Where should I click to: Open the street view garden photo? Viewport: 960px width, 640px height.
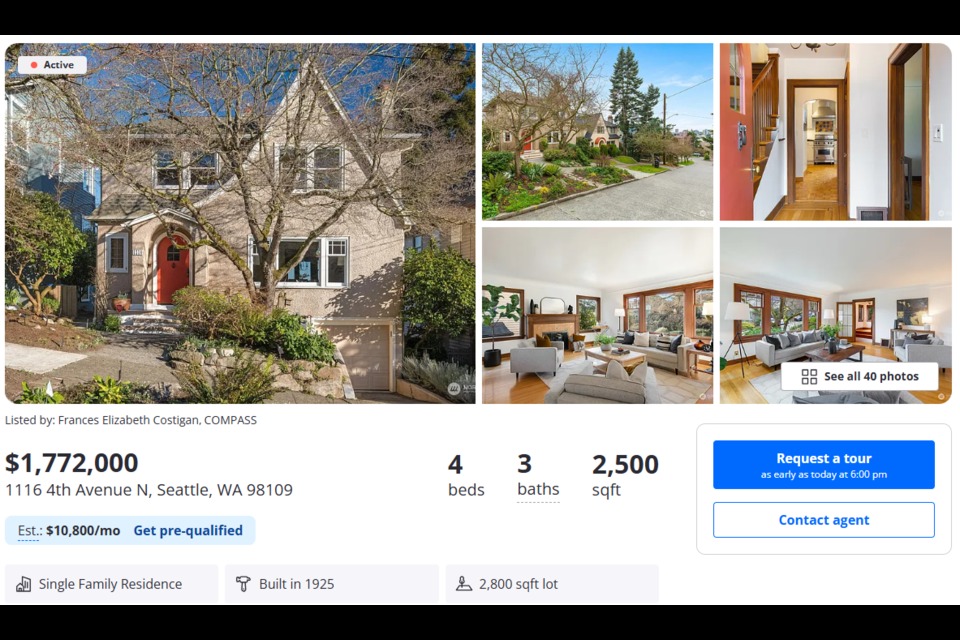pos(597,132)
